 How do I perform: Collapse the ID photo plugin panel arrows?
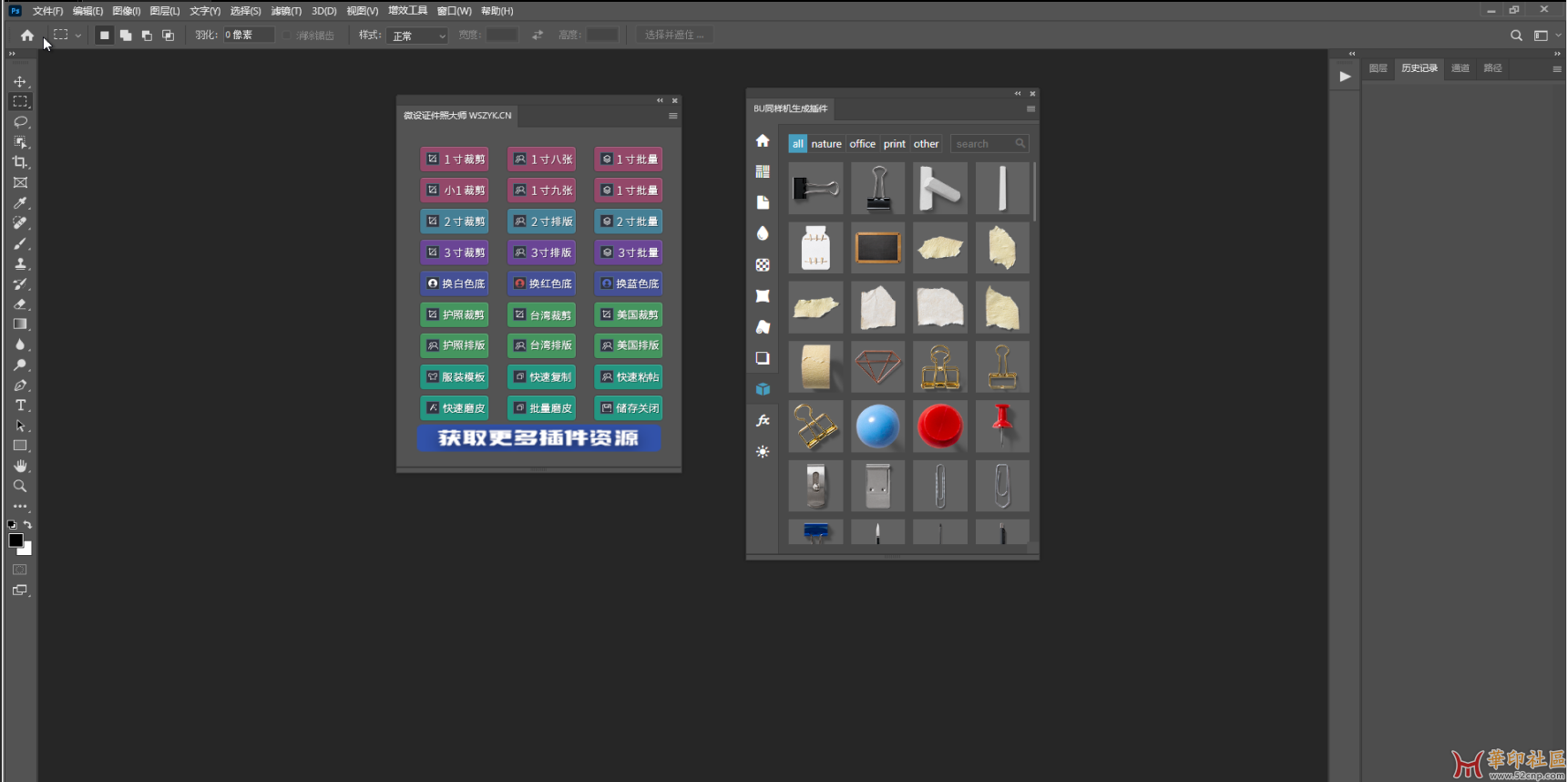pos(660,100)
